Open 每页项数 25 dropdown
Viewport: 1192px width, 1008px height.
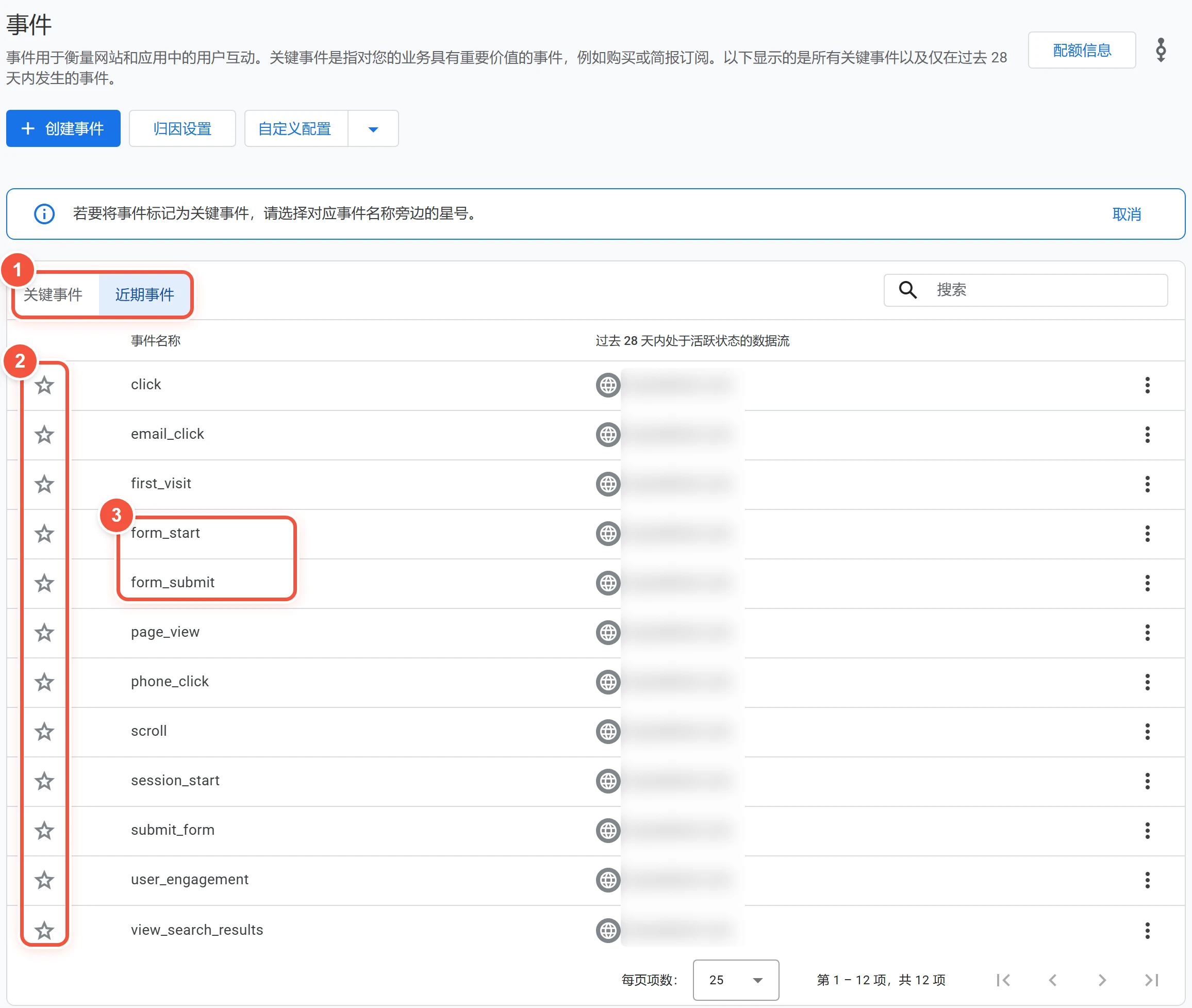click(735, 980)
